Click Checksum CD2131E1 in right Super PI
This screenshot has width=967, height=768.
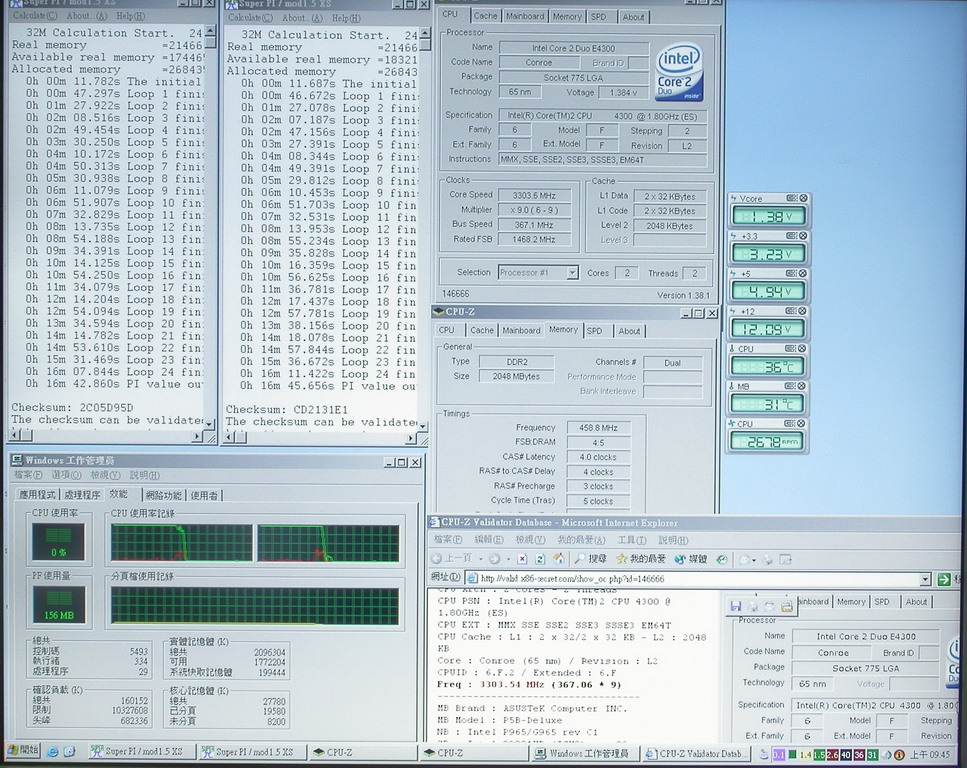(287, 410)
